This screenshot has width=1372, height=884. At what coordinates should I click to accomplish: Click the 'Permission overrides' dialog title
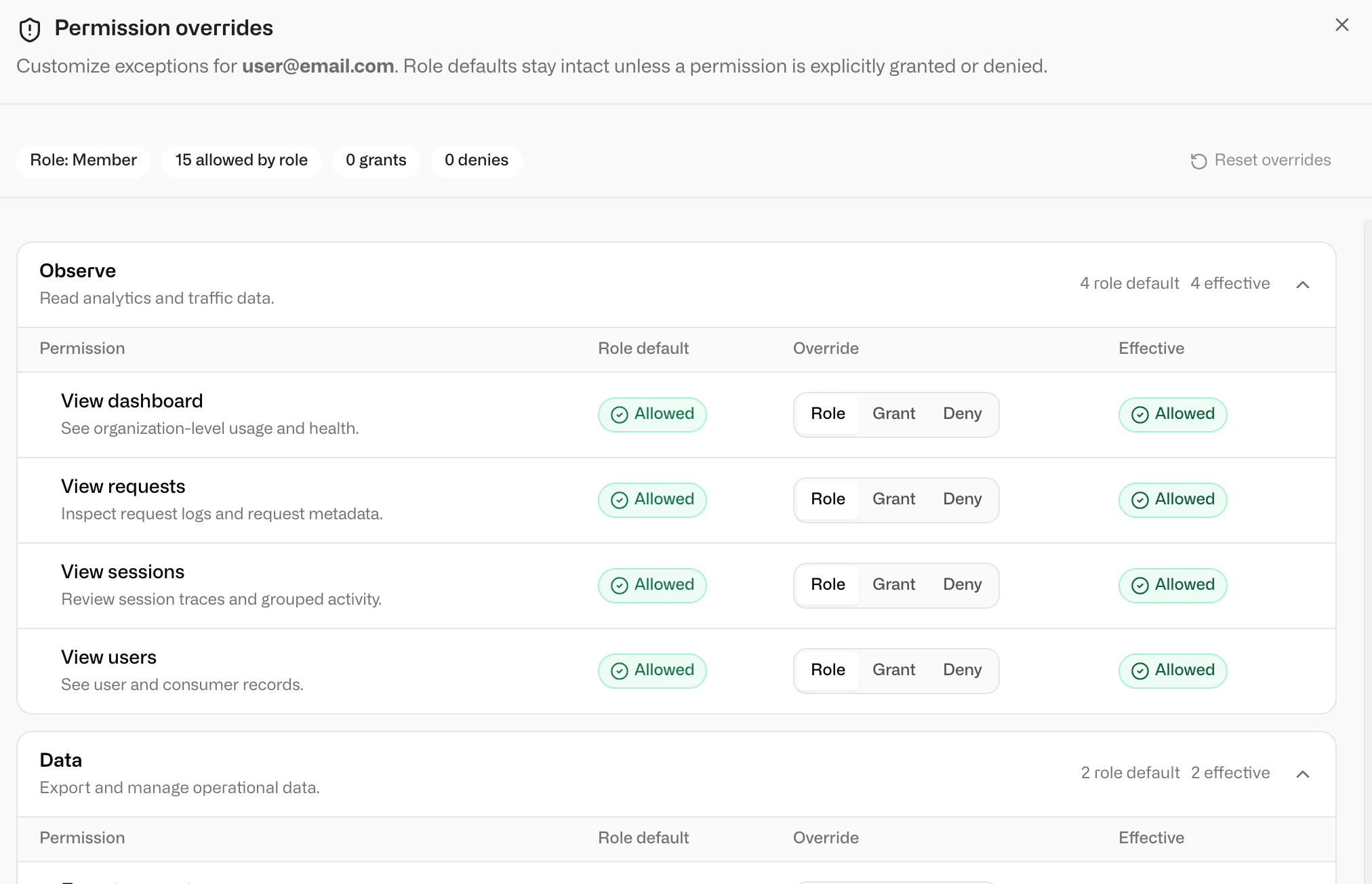tap(164, 28)
